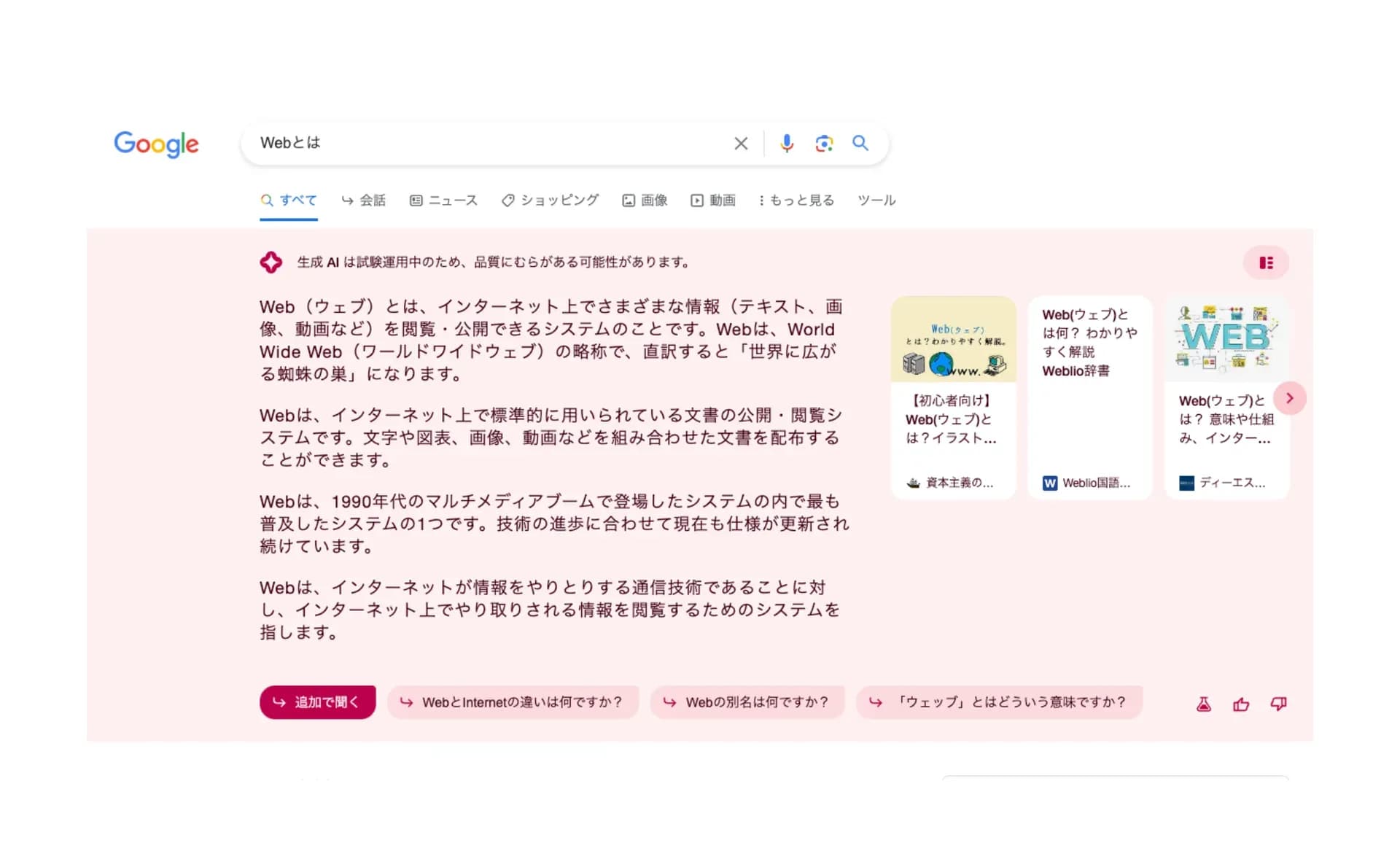Click the teal WEB graphic thumbnail
The image size is (1400, 867).
1227,339
